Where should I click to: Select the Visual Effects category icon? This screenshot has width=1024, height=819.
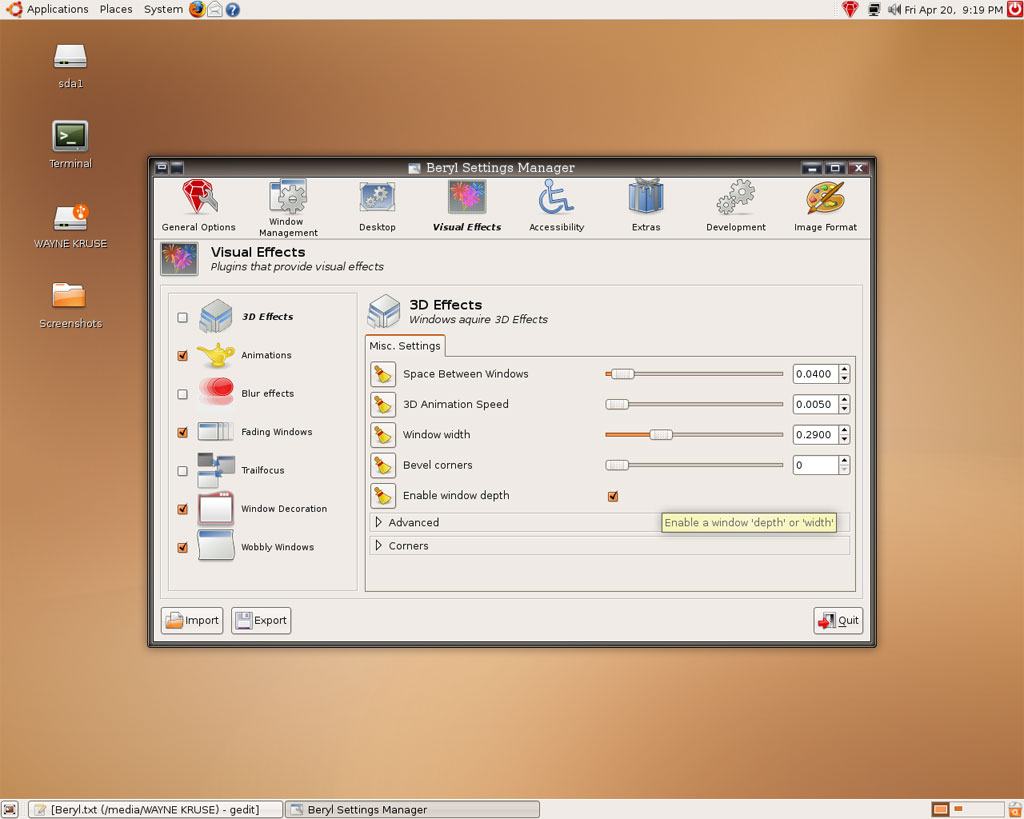pos(467,197)
